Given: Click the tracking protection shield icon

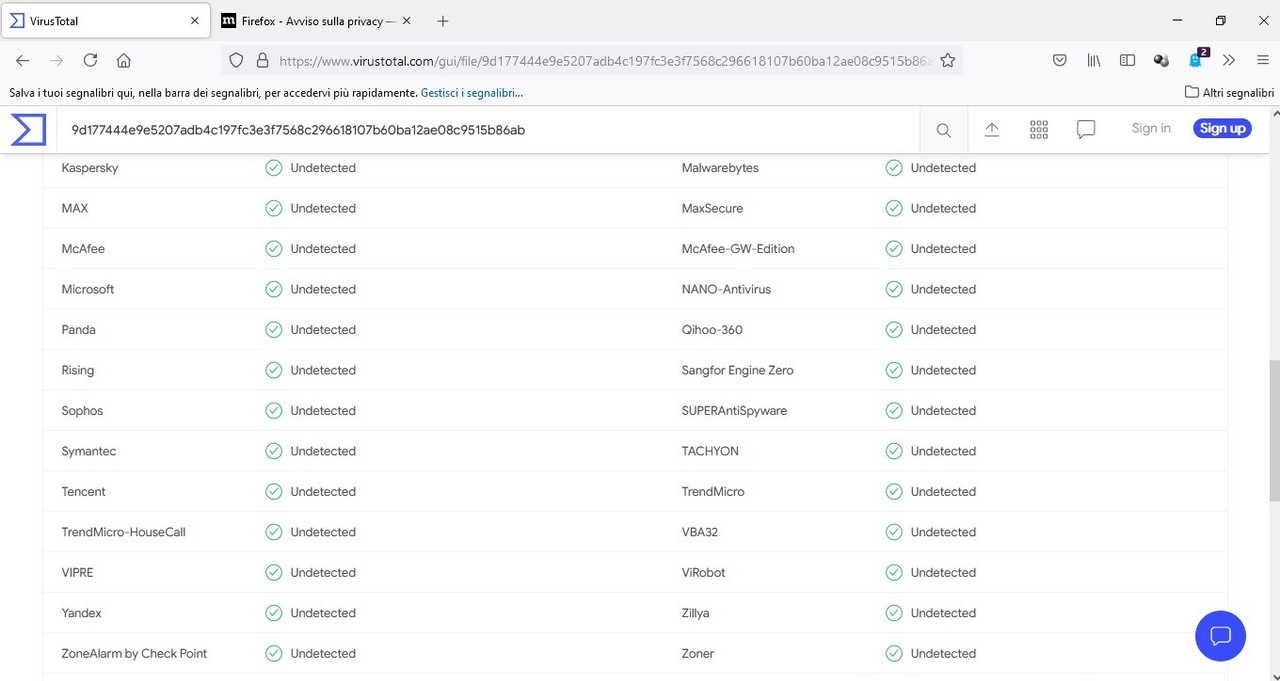Looking at the screenshot, I should [236, 60].
